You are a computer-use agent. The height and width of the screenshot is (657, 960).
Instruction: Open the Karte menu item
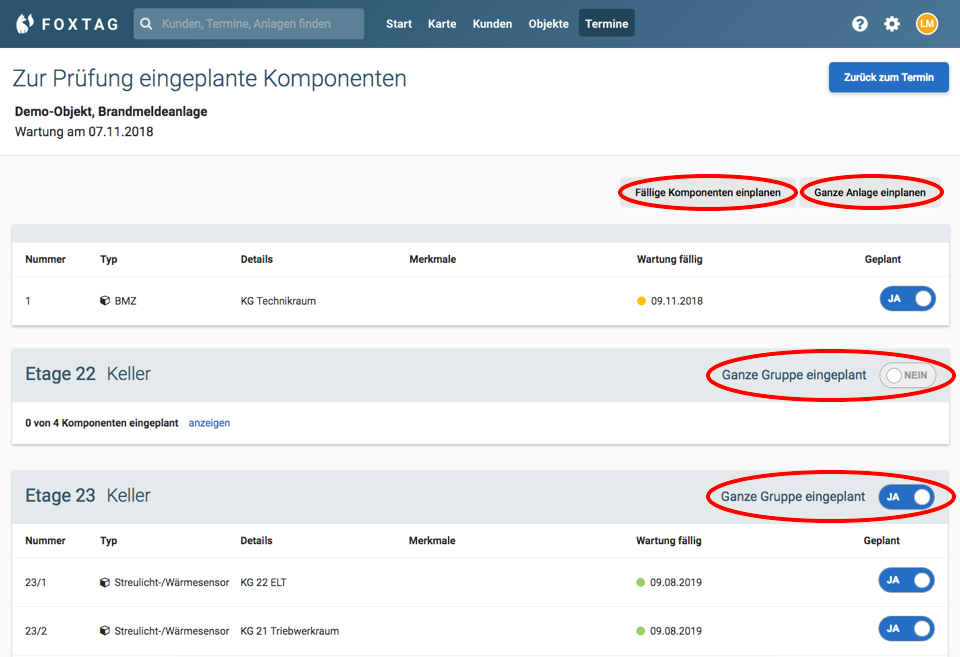coord(442,24)
